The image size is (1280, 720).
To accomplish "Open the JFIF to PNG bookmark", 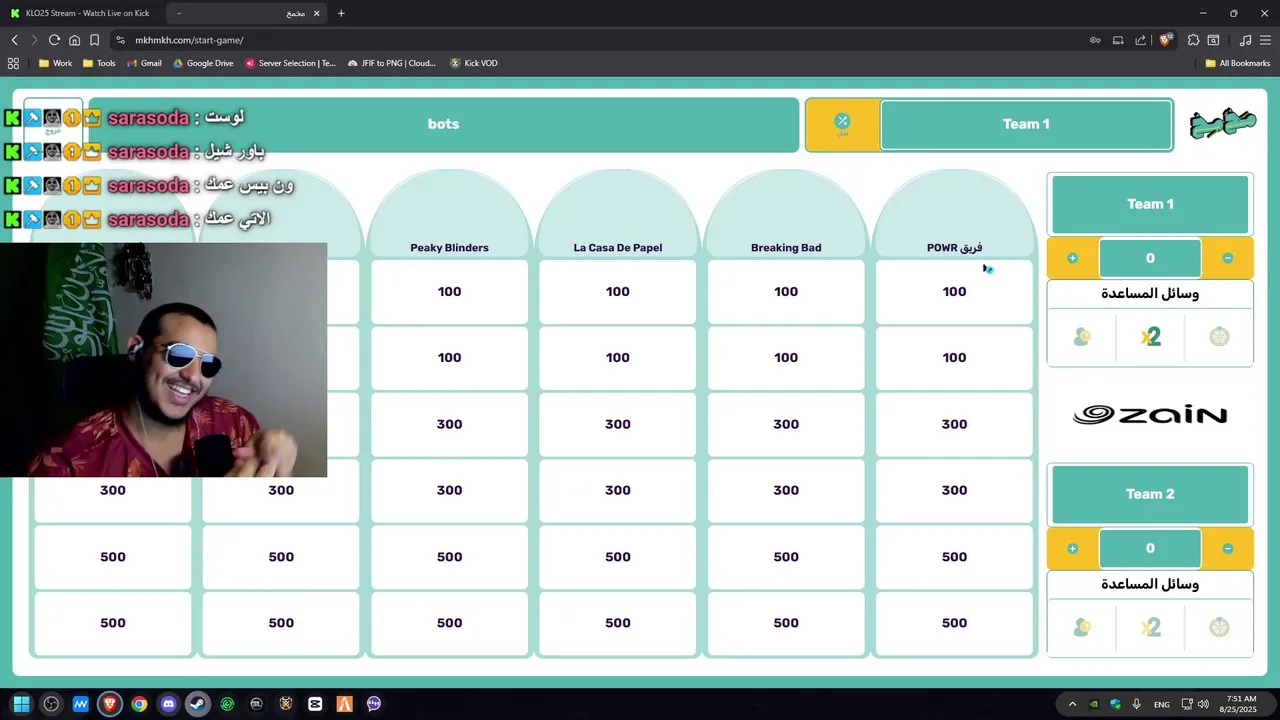I will (x=392, y=63).
